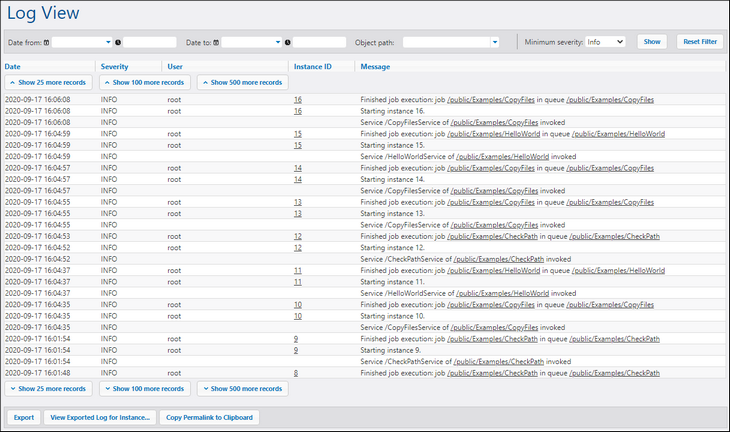Open CheckPath queue link in instance 12 finished row

click(615, 236)
